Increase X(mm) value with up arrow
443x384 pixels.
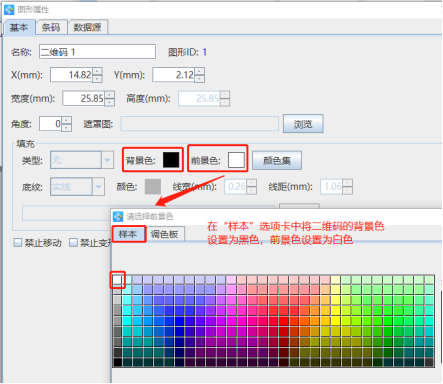tap(97, 71)
